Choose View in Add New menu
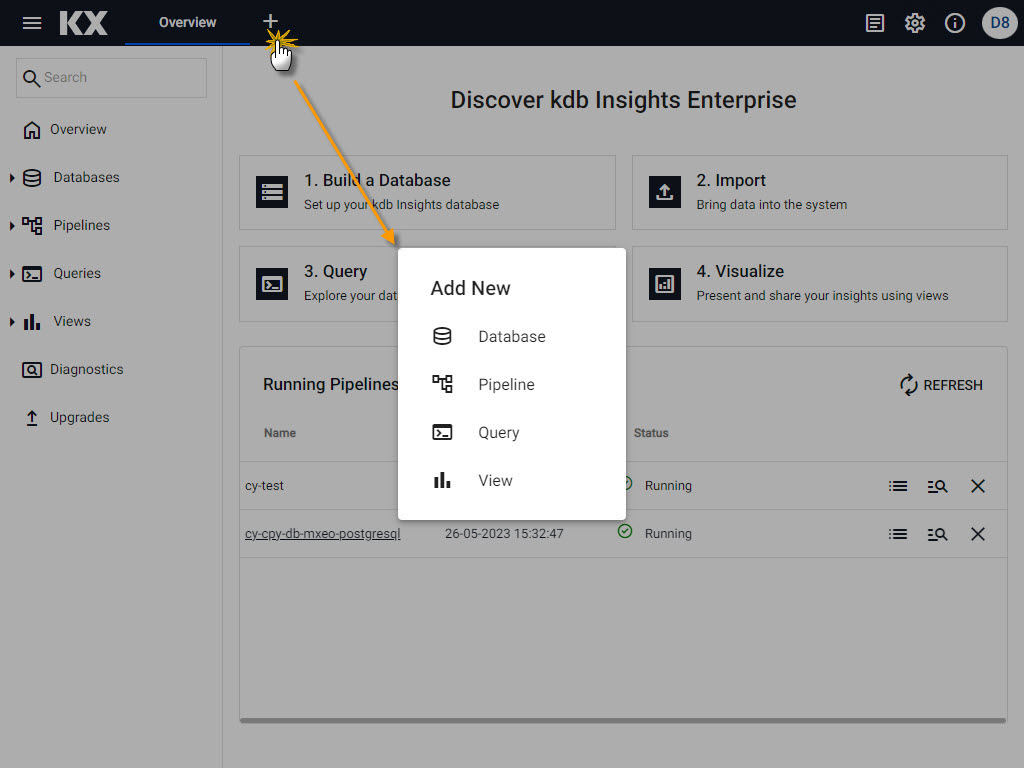Screen dimensions: 1024x768 [511, 481]
